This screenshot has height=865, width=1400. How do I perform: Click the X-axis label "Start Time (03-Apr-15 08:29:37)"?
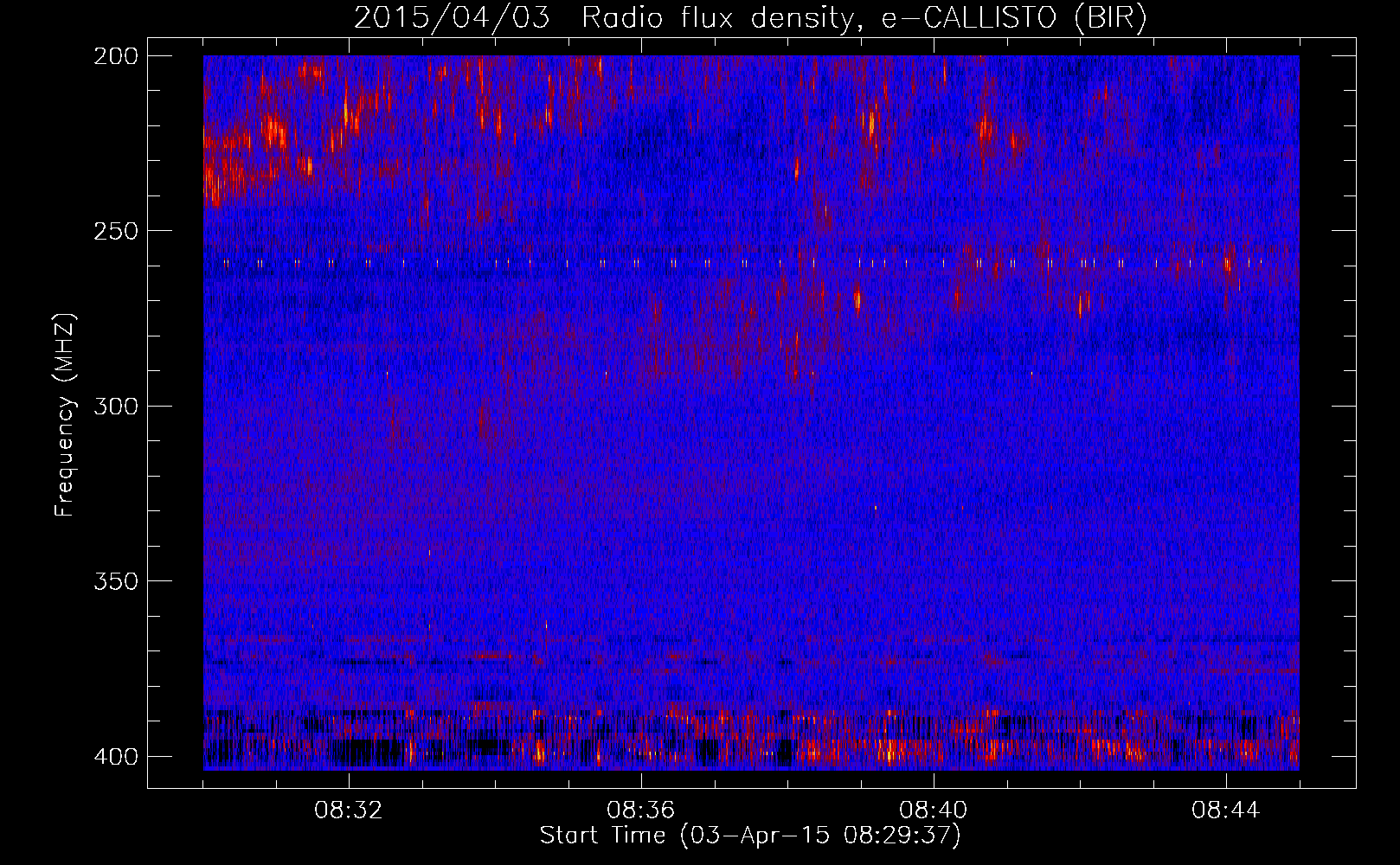(x=750, y=836)
